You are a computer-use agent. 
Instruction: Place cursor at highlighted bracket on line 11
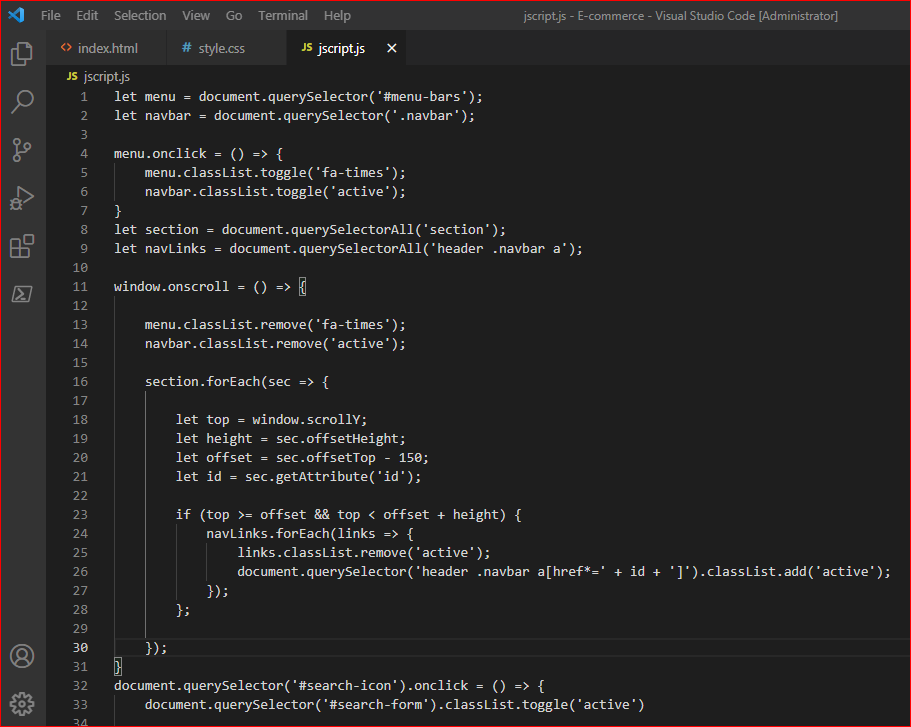tap(302, 286)
